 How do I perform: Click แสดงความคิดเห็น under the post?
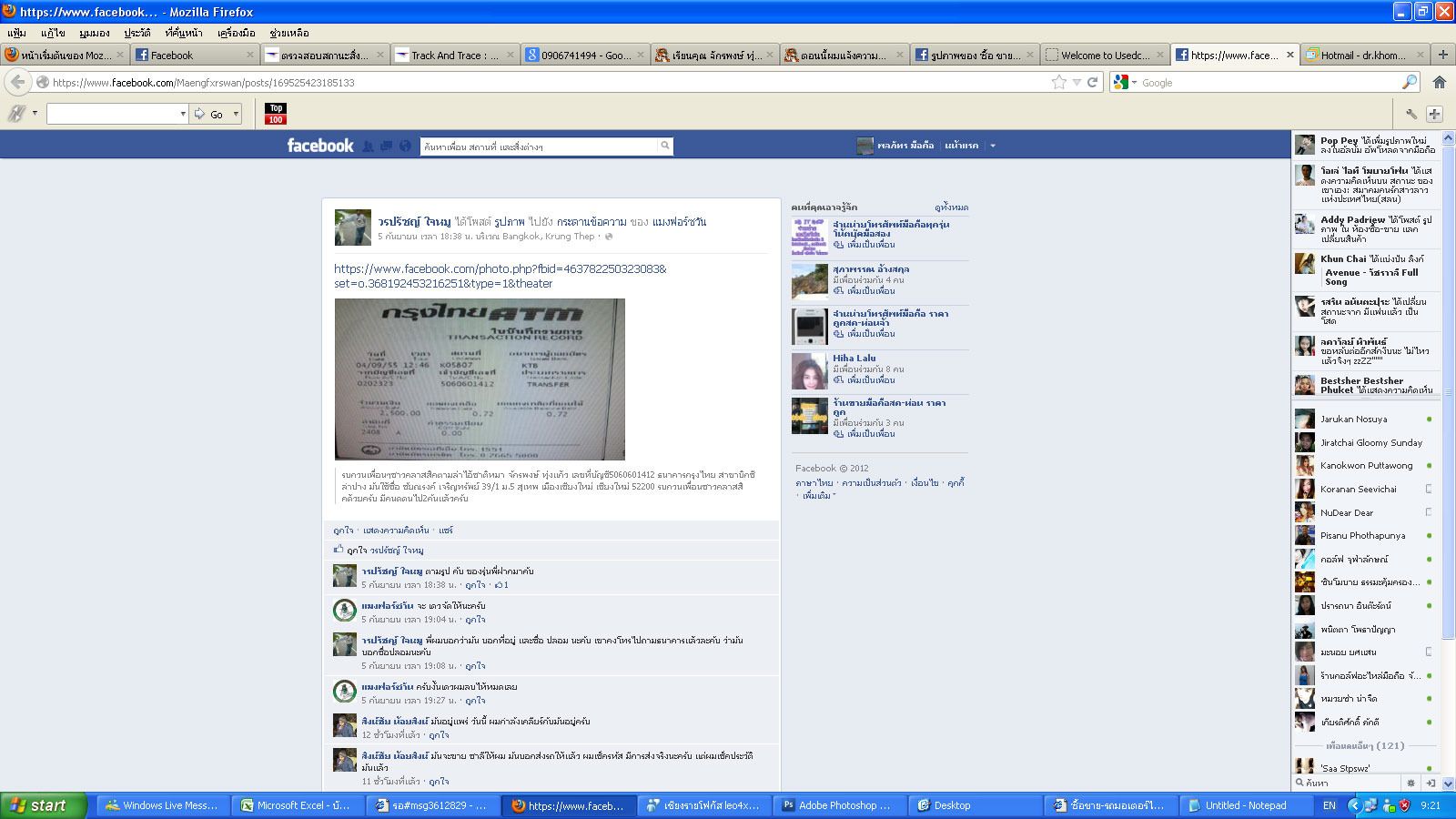(x=396, y=531)
